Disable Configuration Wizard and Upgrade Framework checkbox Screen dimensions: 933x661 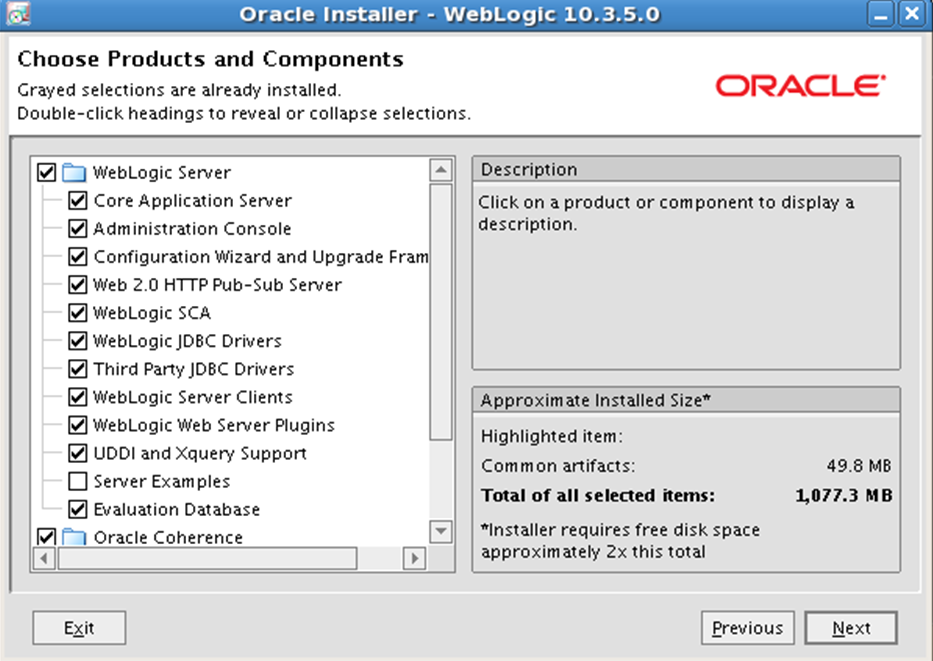tap(77, 256)
